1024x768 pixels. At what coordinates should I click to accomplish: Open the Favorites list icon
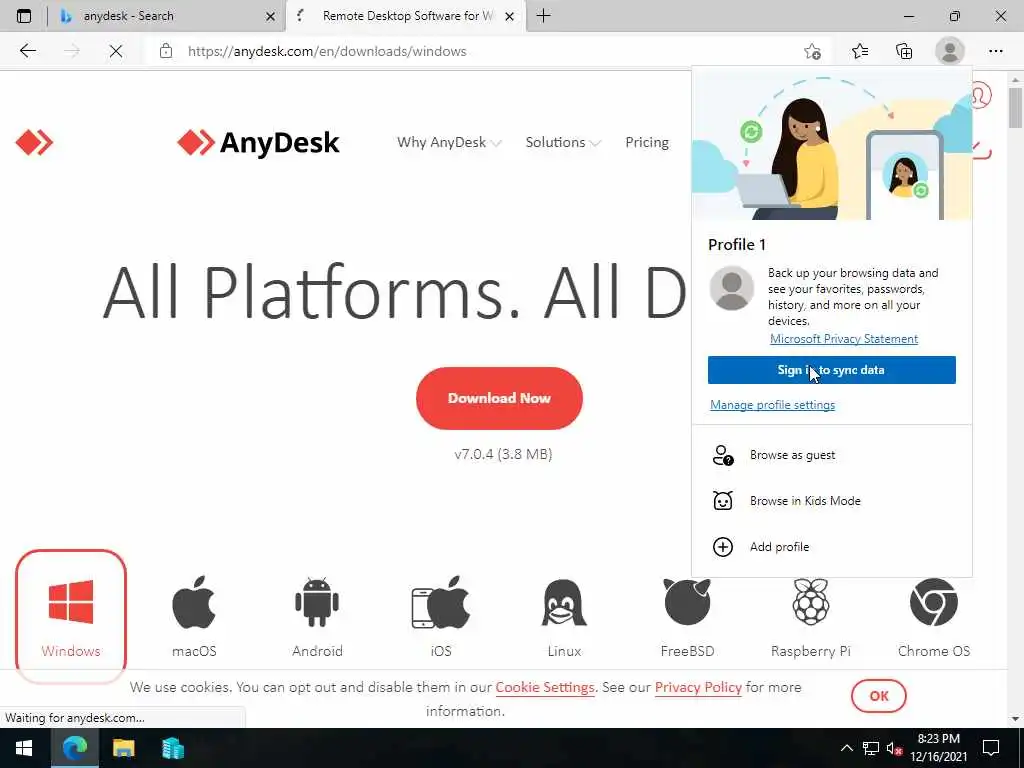[860, 51]
